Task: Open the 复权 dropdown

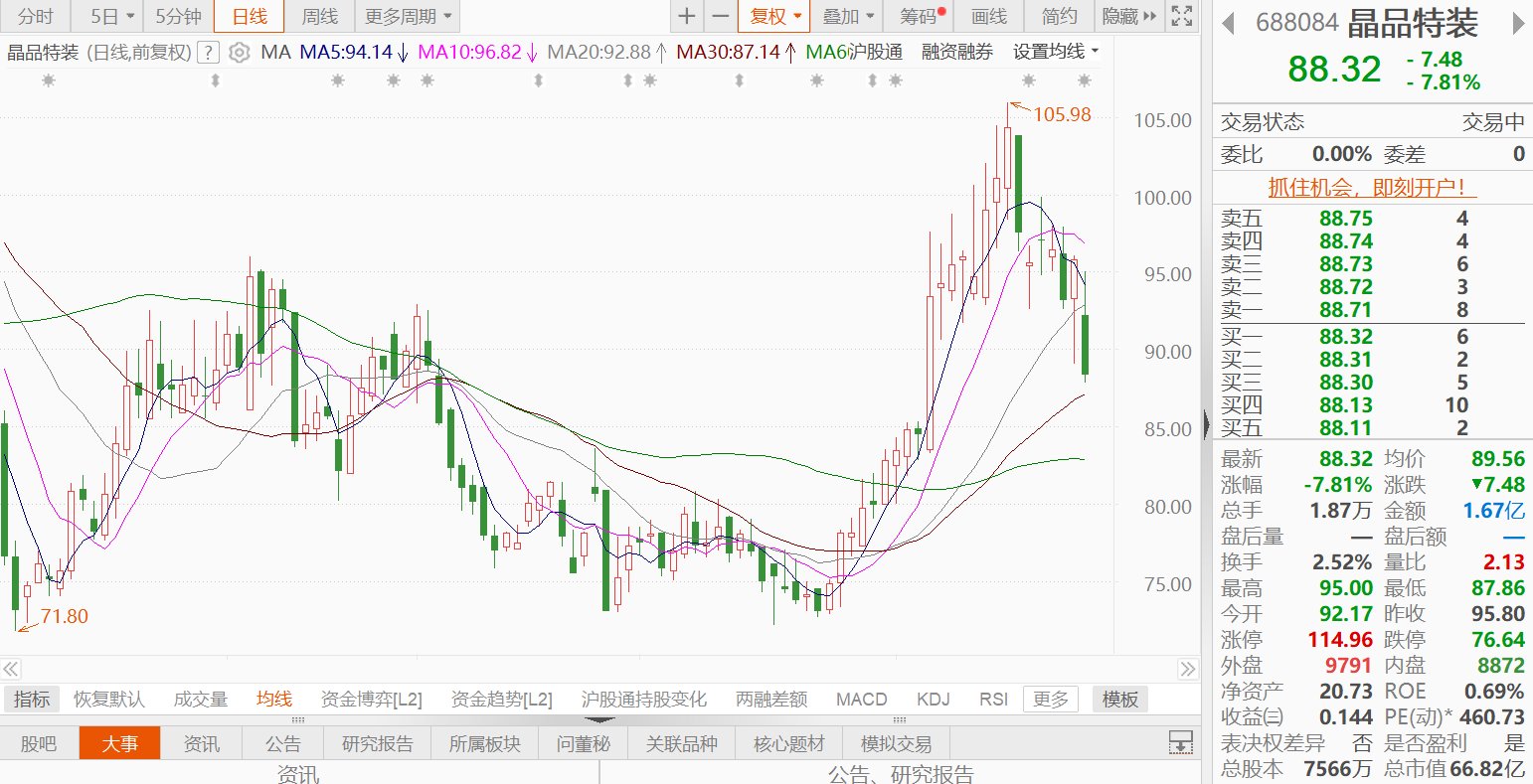Action: 773,16
